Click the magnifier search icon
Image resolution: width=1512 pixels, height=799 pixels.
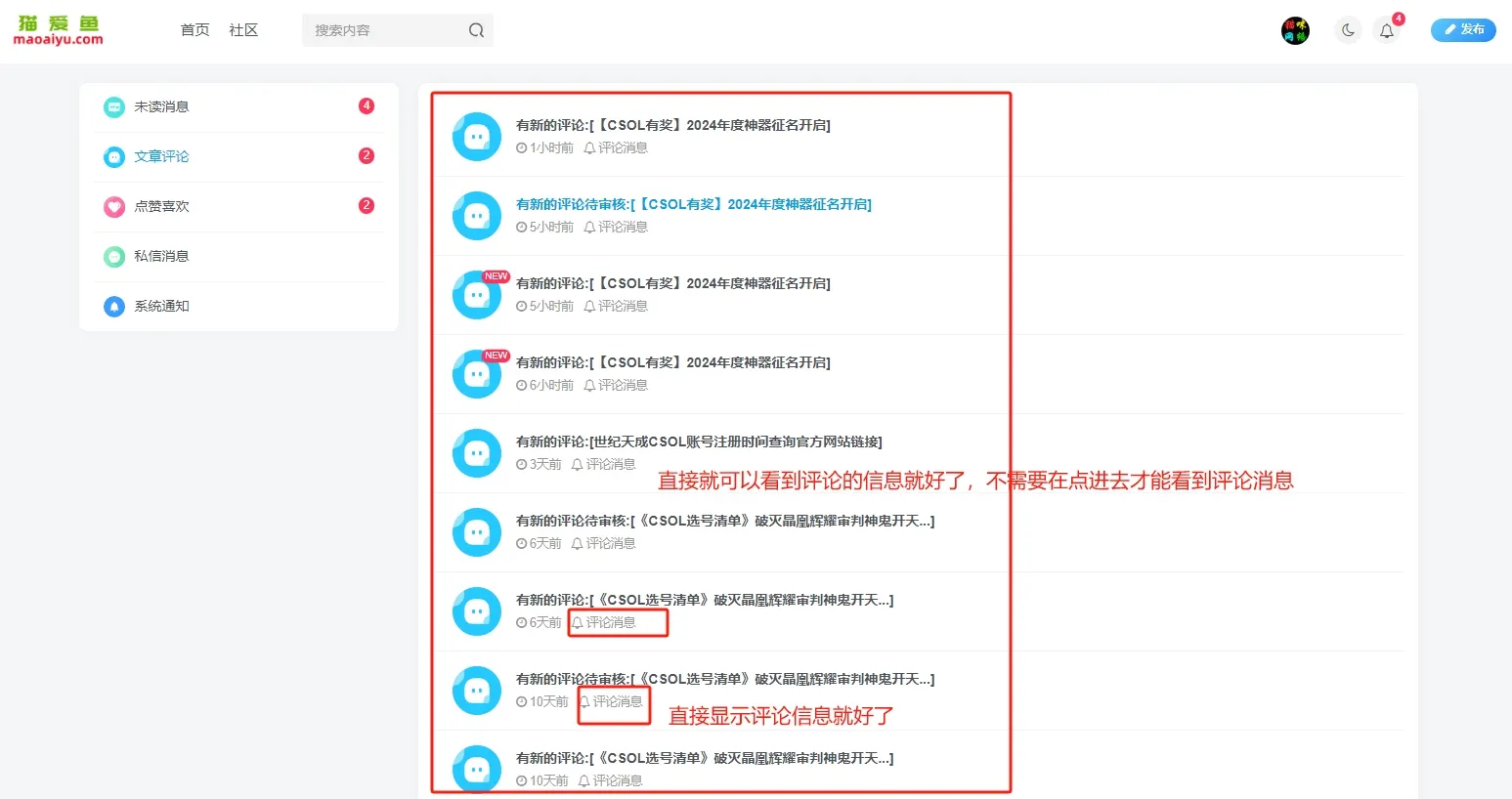pyautogui.click(x=476, y=30)
